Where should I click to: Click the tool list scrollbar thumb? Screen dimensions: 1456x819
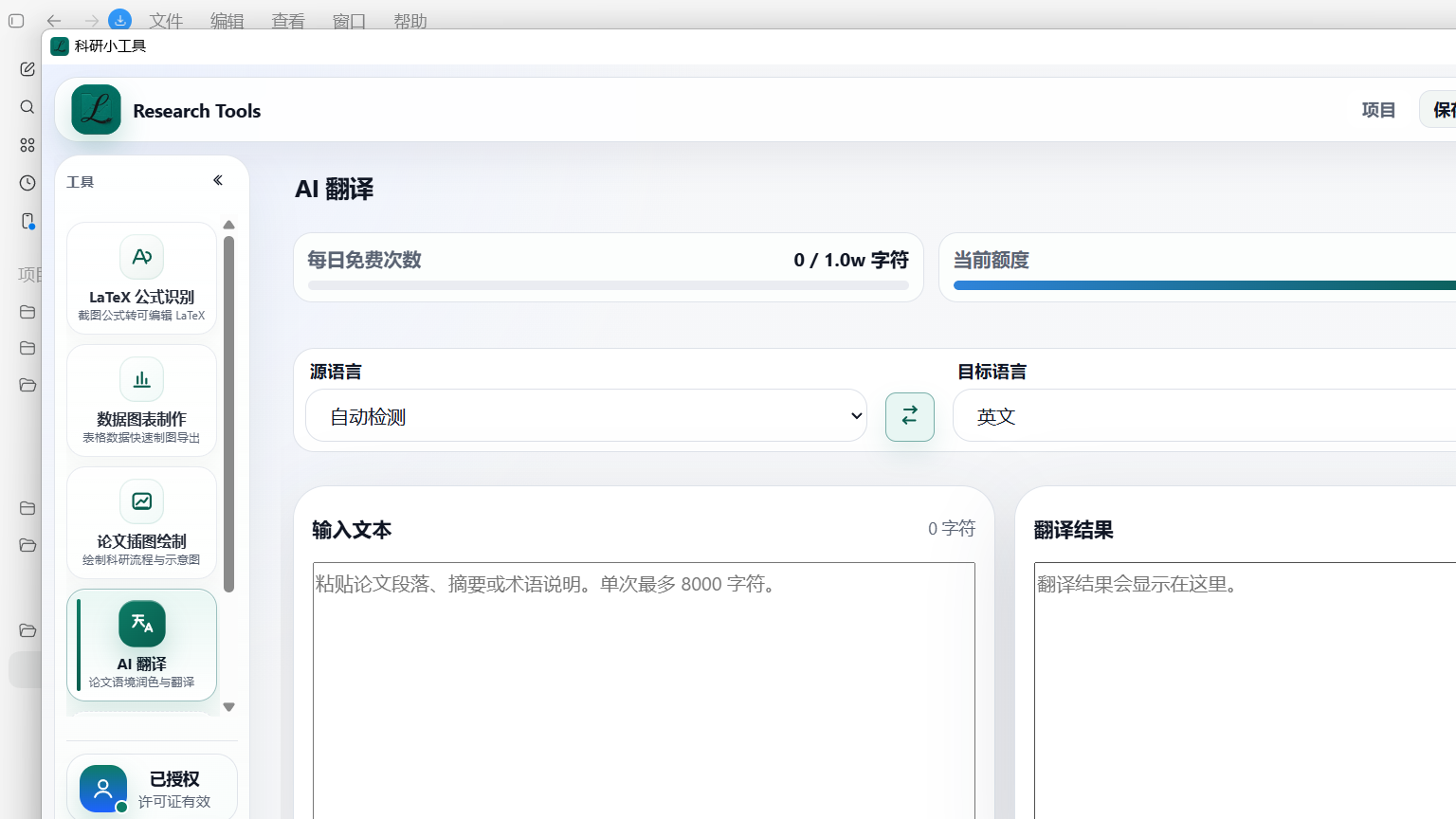pyautogui.click(x=228, y=414)
